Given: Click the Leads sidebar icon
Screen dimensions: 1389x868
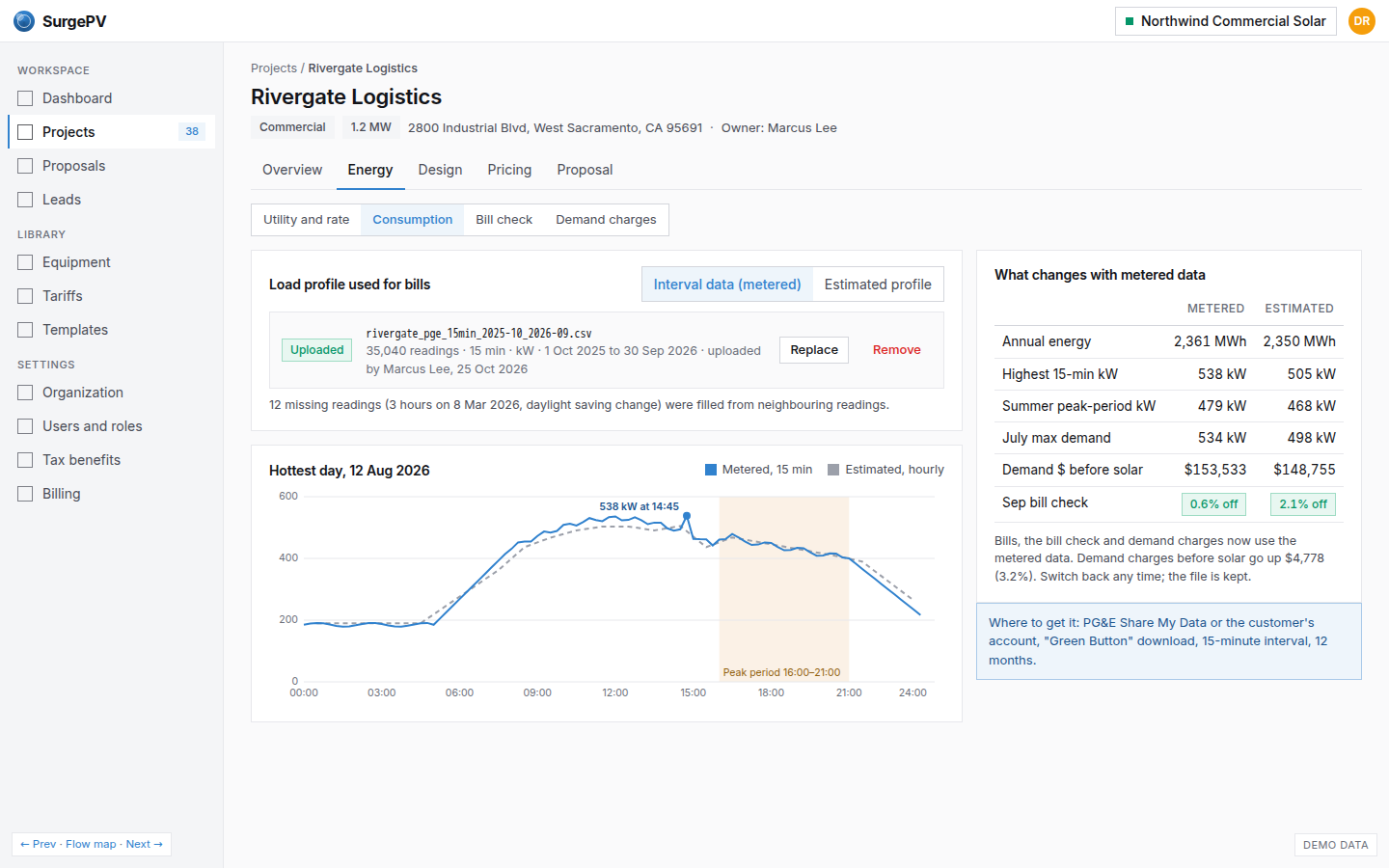Looking at the screenshot, I should click(x=25, y=200).
